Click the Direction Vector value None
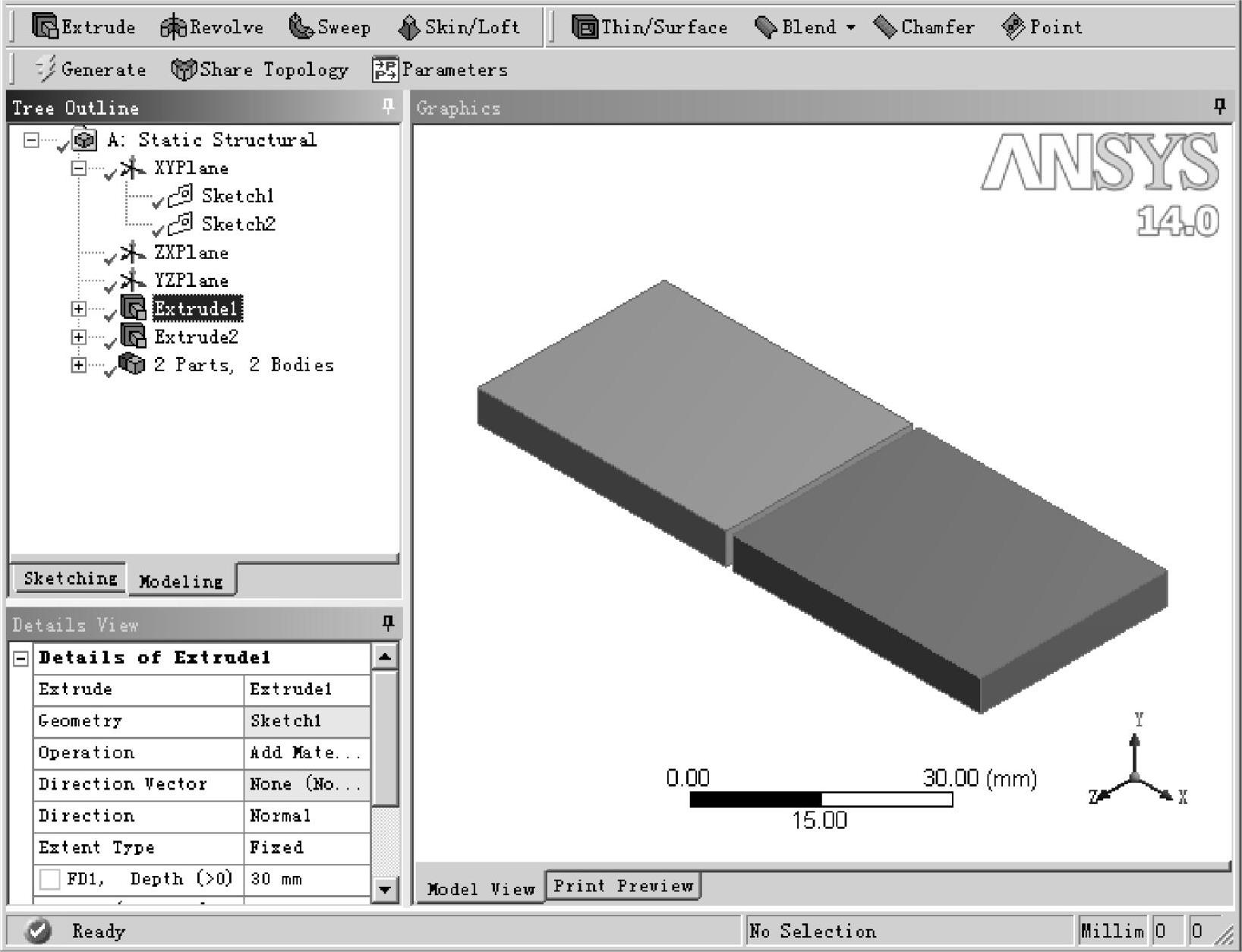This screenshot has width=1242, height=952. coord(307,784)
